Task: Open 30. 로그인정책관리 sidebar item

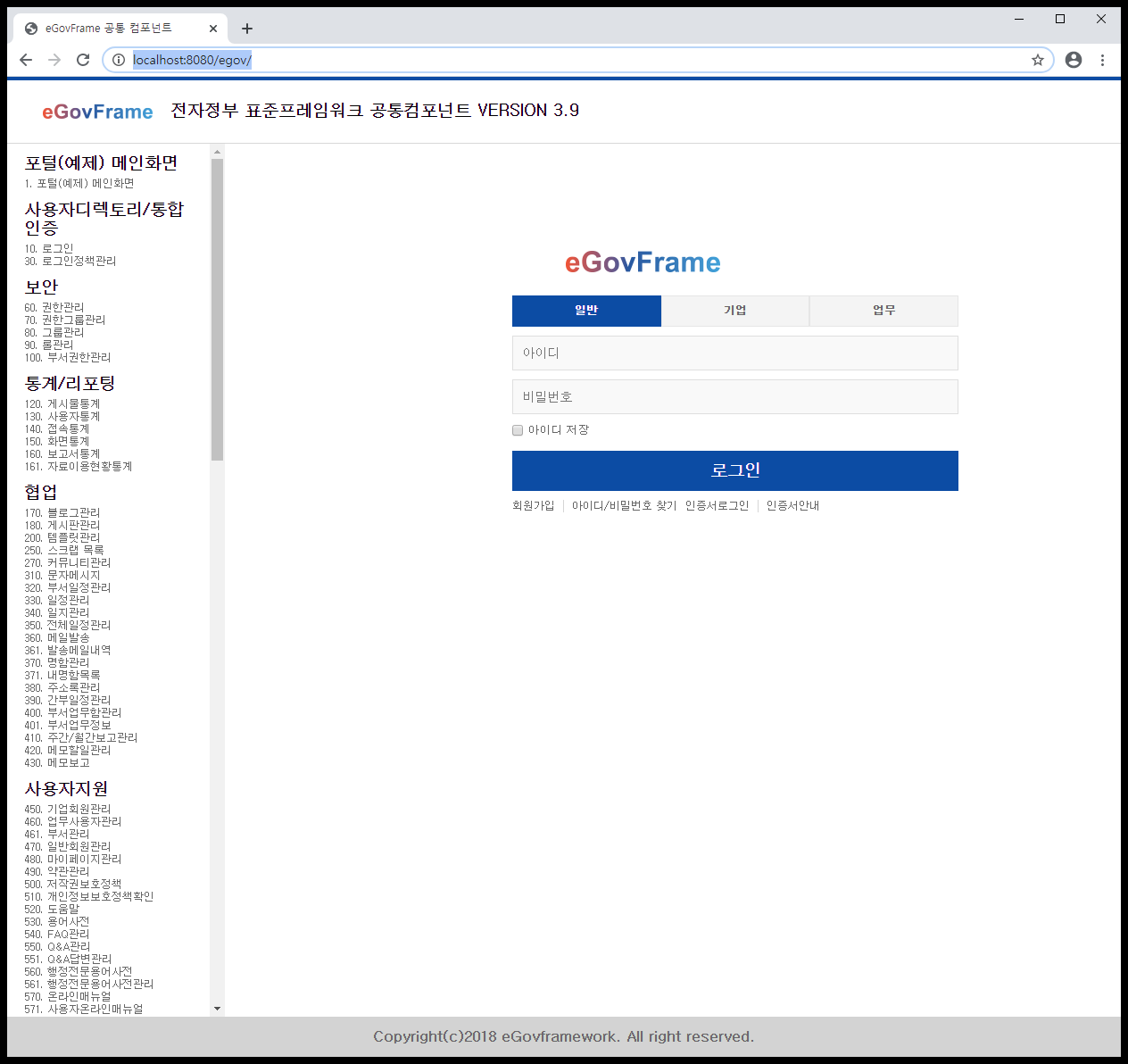Action: point(70,261)
